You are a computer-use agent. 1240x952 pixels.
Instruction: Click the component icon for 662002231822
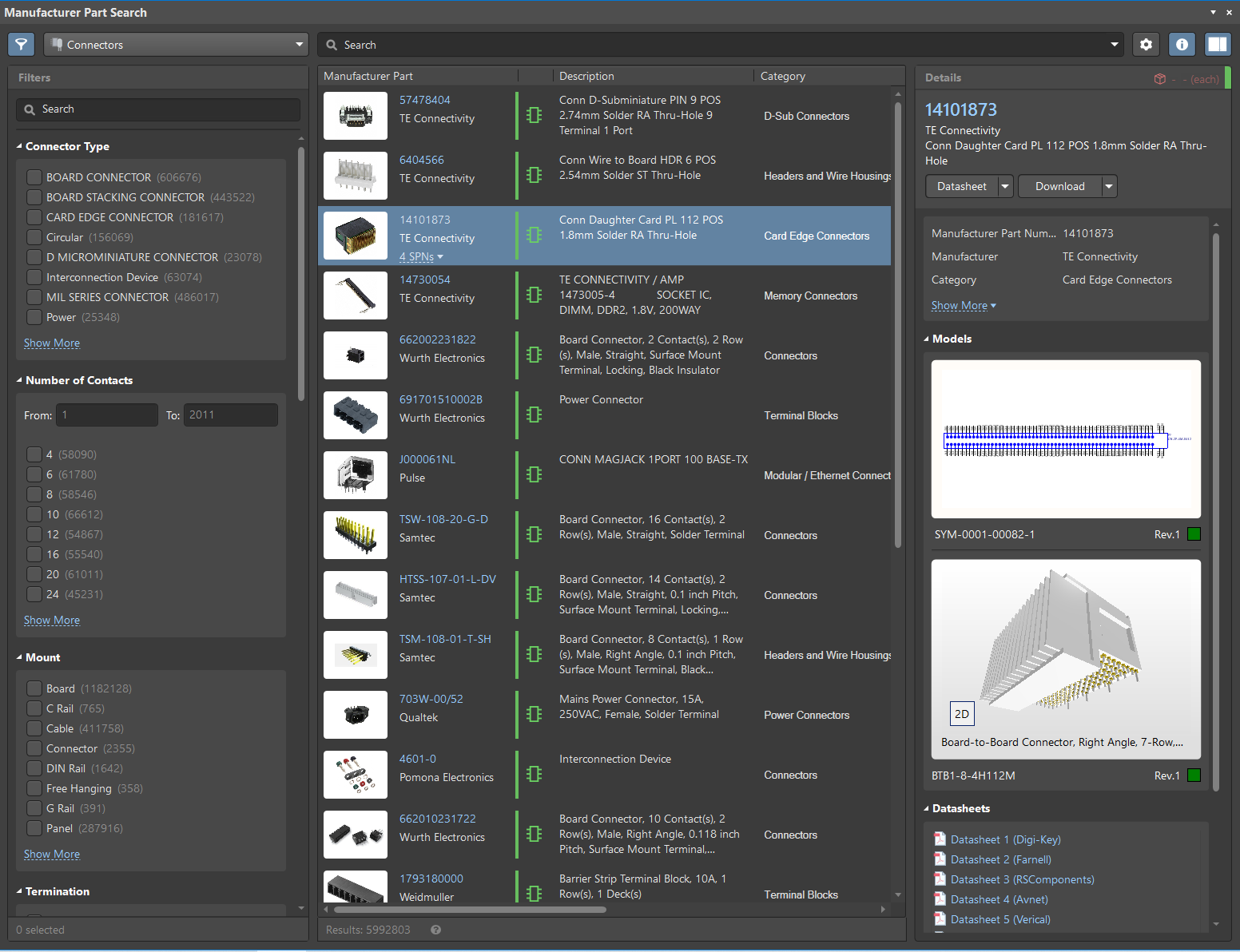pos(535,355)
